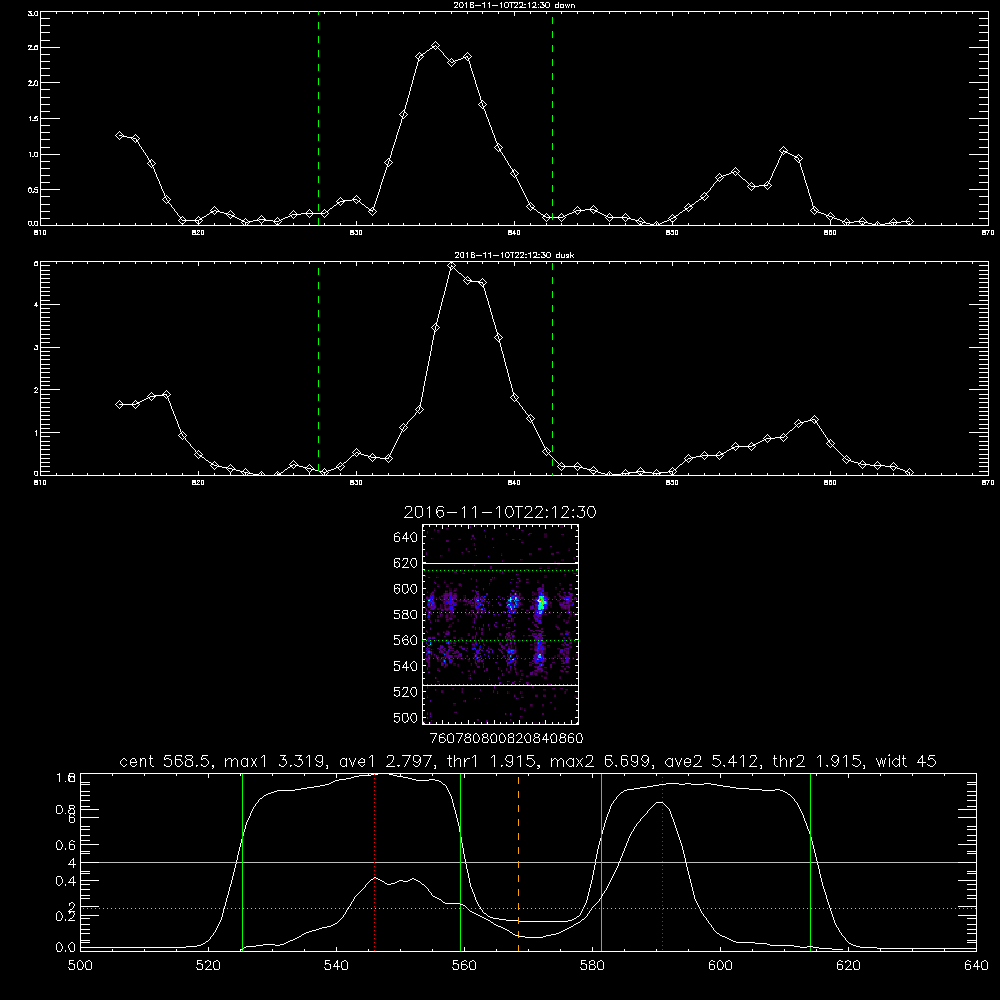Click left green dashed line in dusk plot

318,369
